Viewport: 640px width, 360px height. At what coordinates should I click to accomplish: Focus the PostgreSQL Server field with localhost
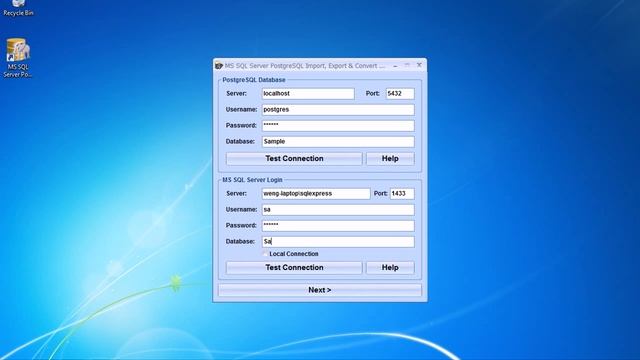coord(308,93)
